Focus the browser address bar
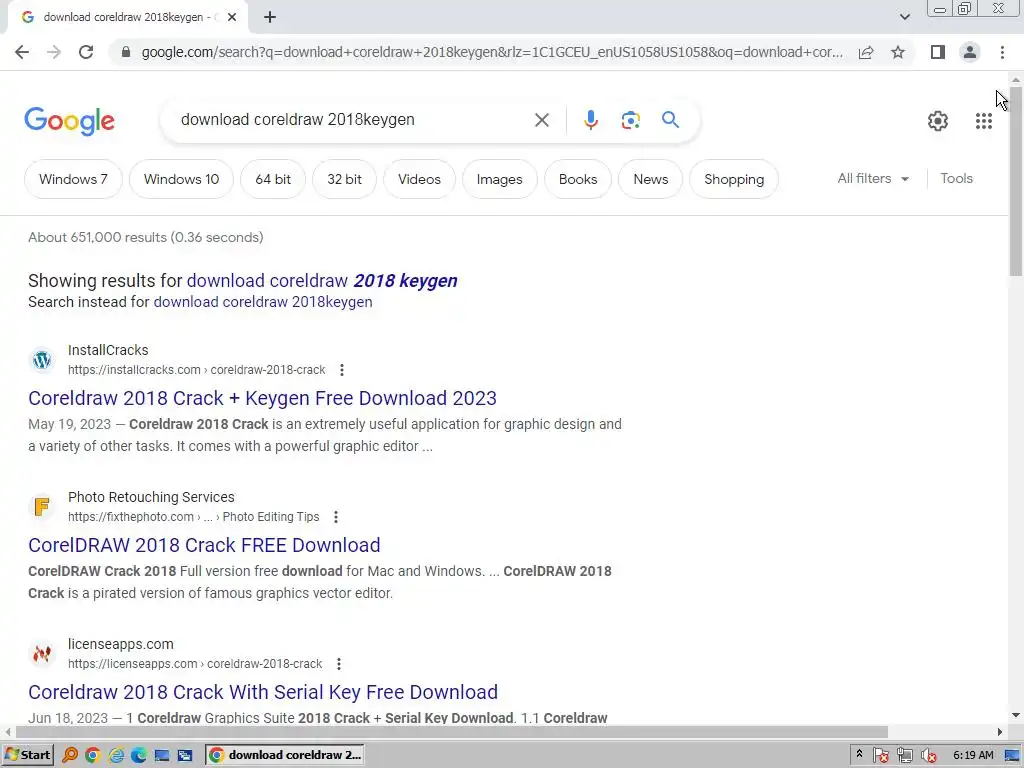This screenshot has width=1024, height=768. click(492, 52)
